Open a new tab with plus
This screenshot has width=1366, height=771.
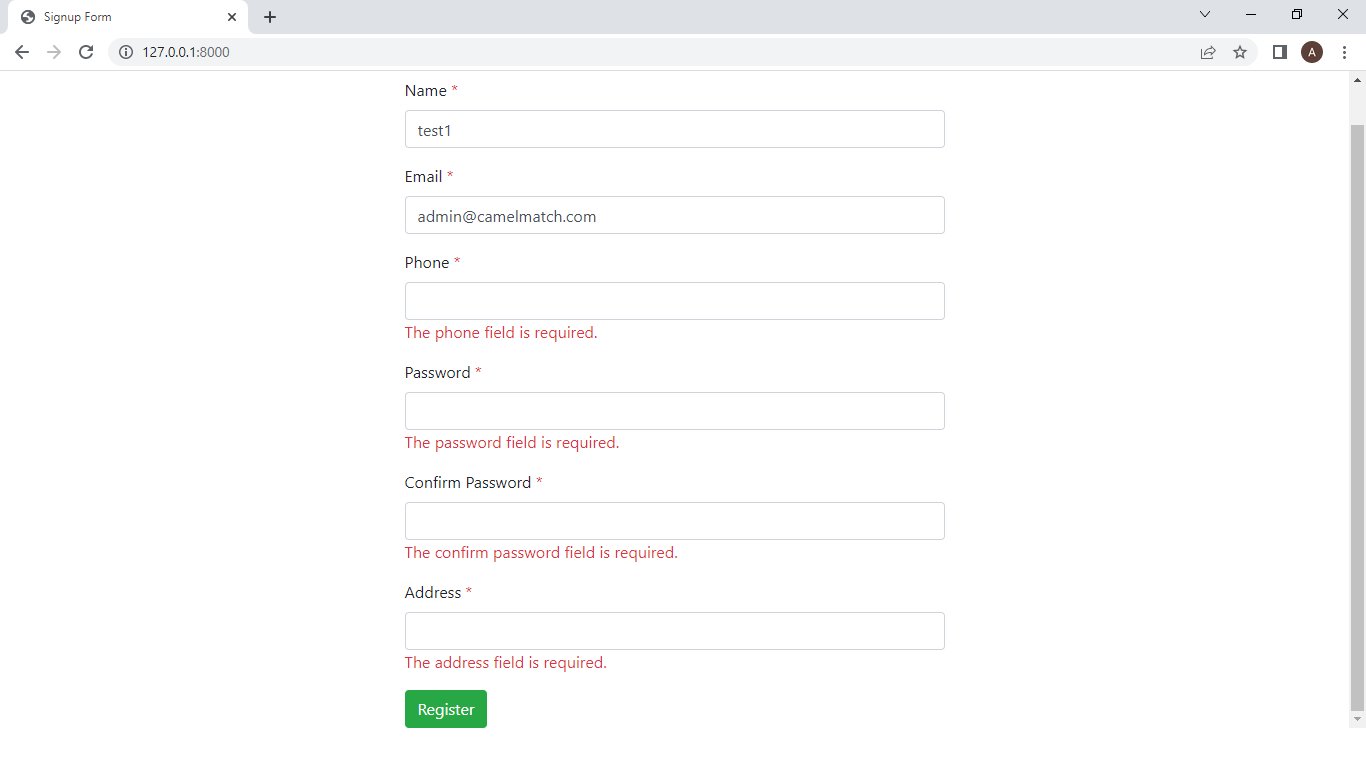(x=270, y=17)
